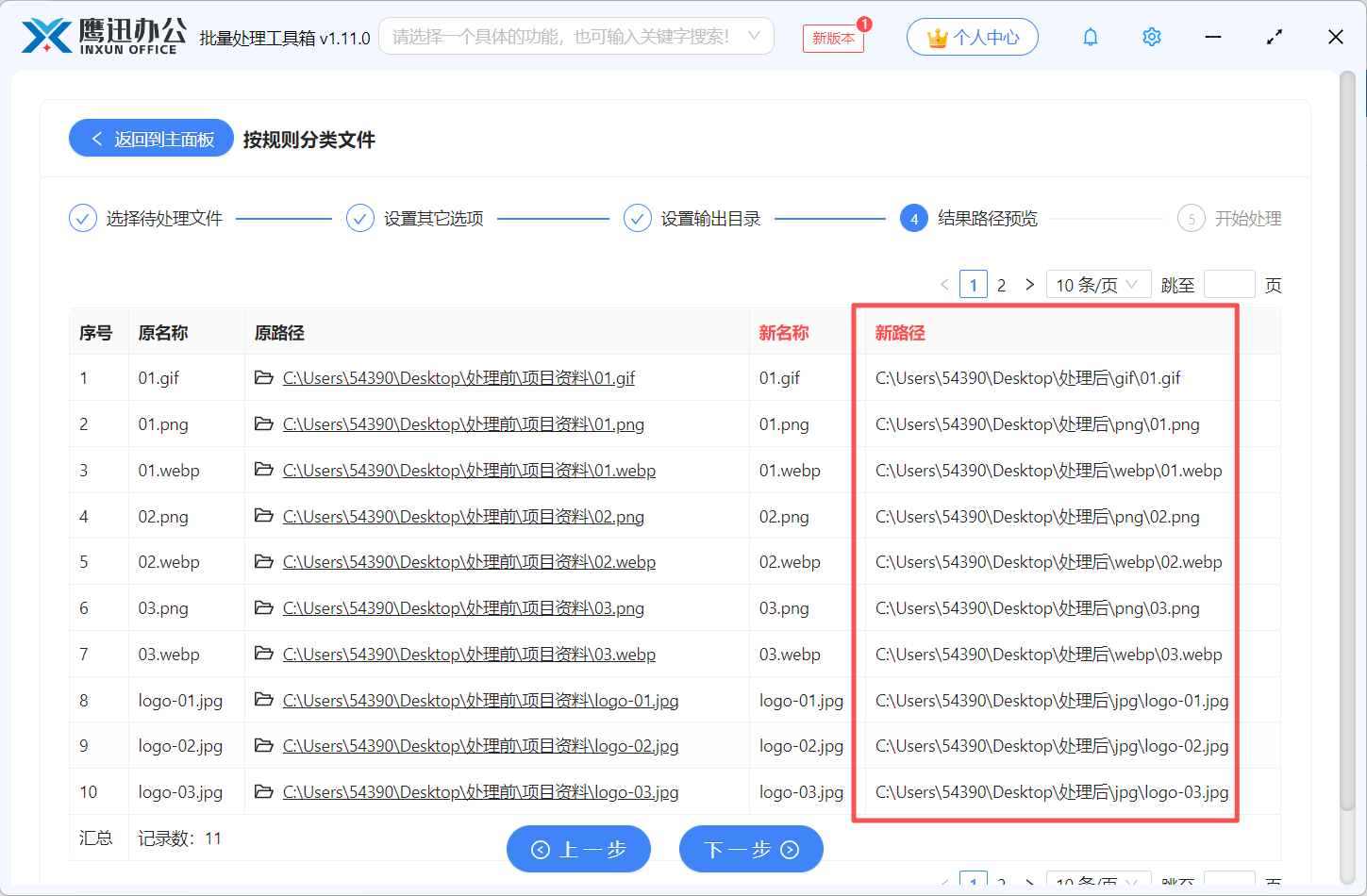This screenshot has height=896, width=1367.
Task: Click the 新名称 column header
Action: (x=784, y=333)
